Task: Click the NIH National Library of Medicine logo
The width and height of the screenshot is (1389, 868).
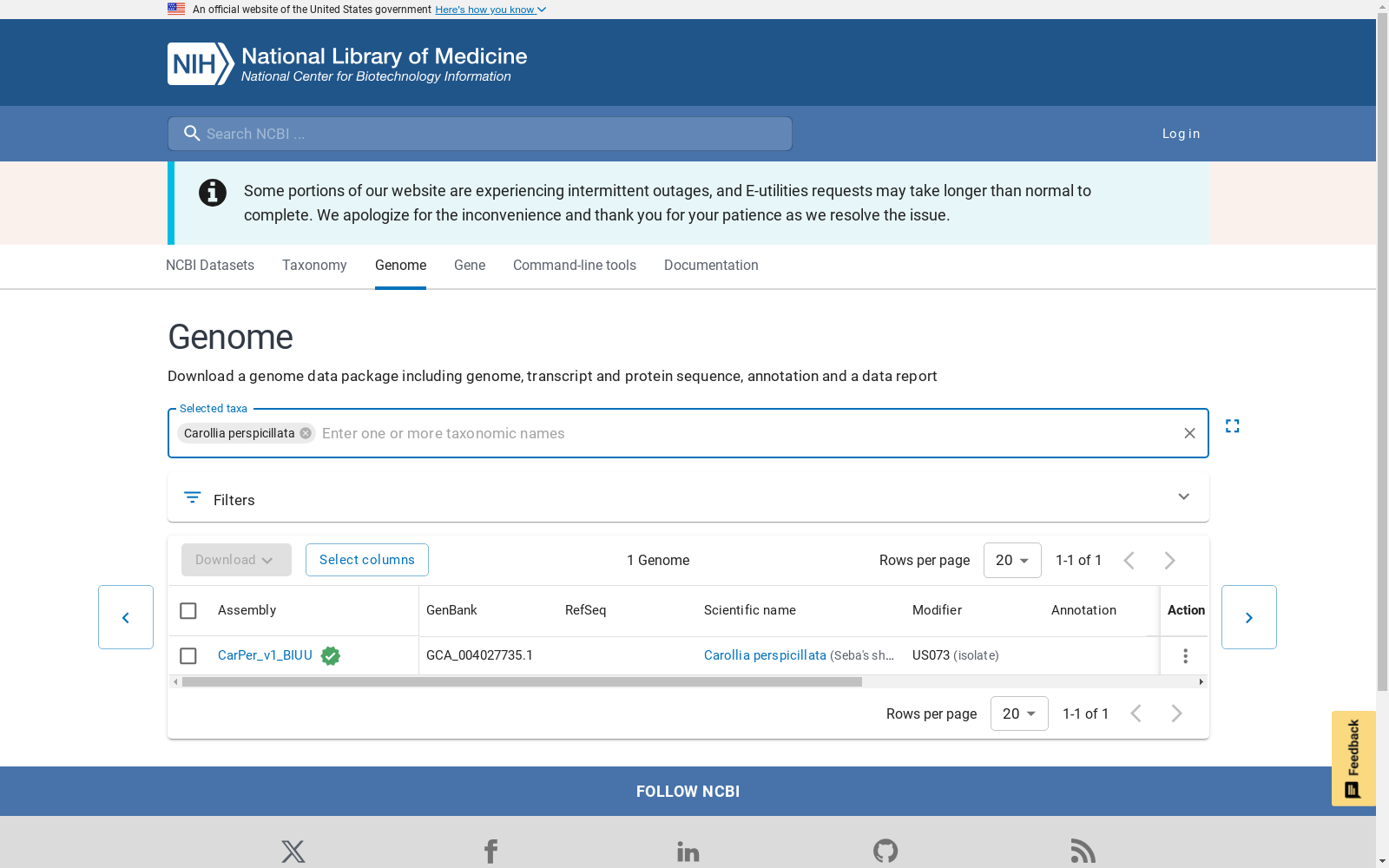Action: coord(347,63)
